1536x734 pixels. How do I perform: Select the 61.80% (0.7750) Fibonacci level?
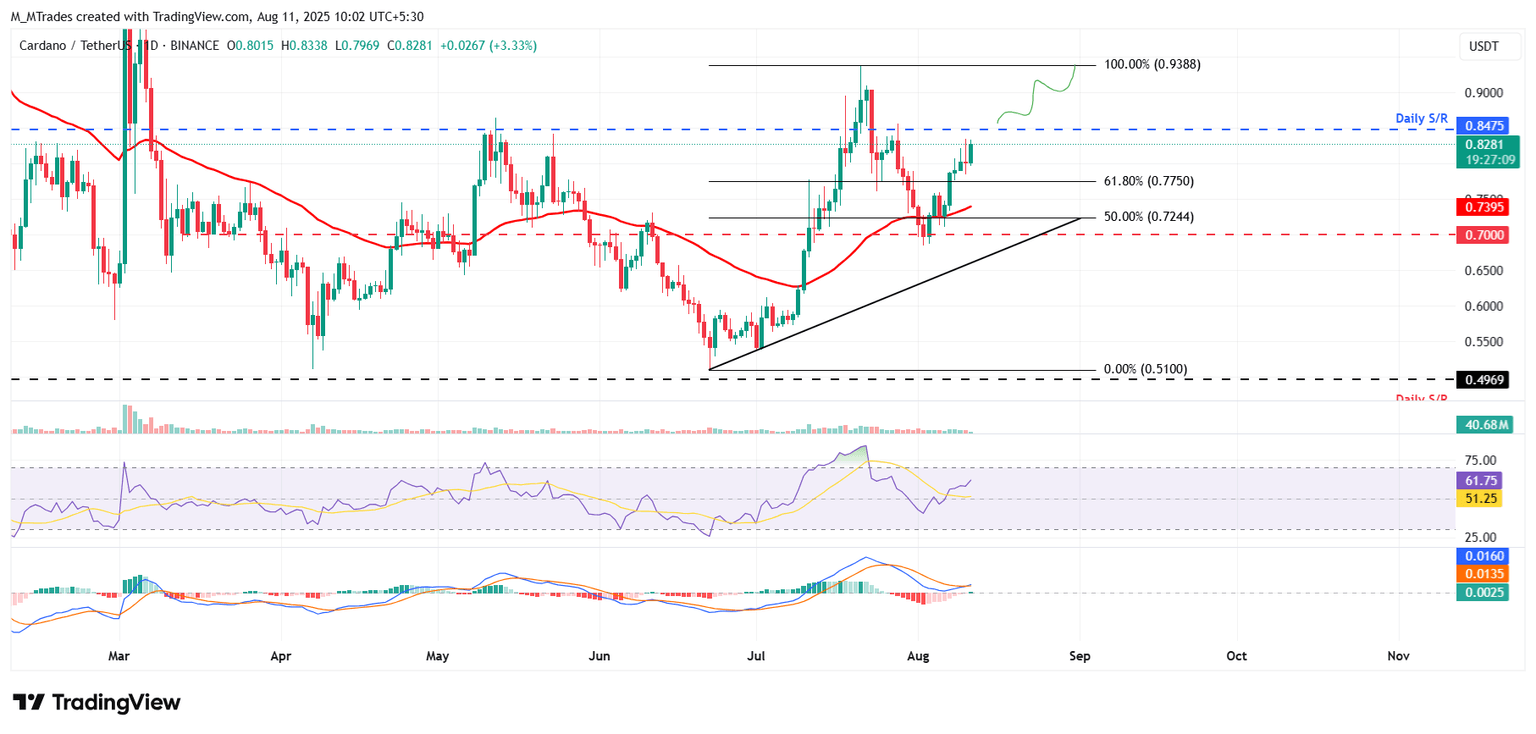(1148, 181)
